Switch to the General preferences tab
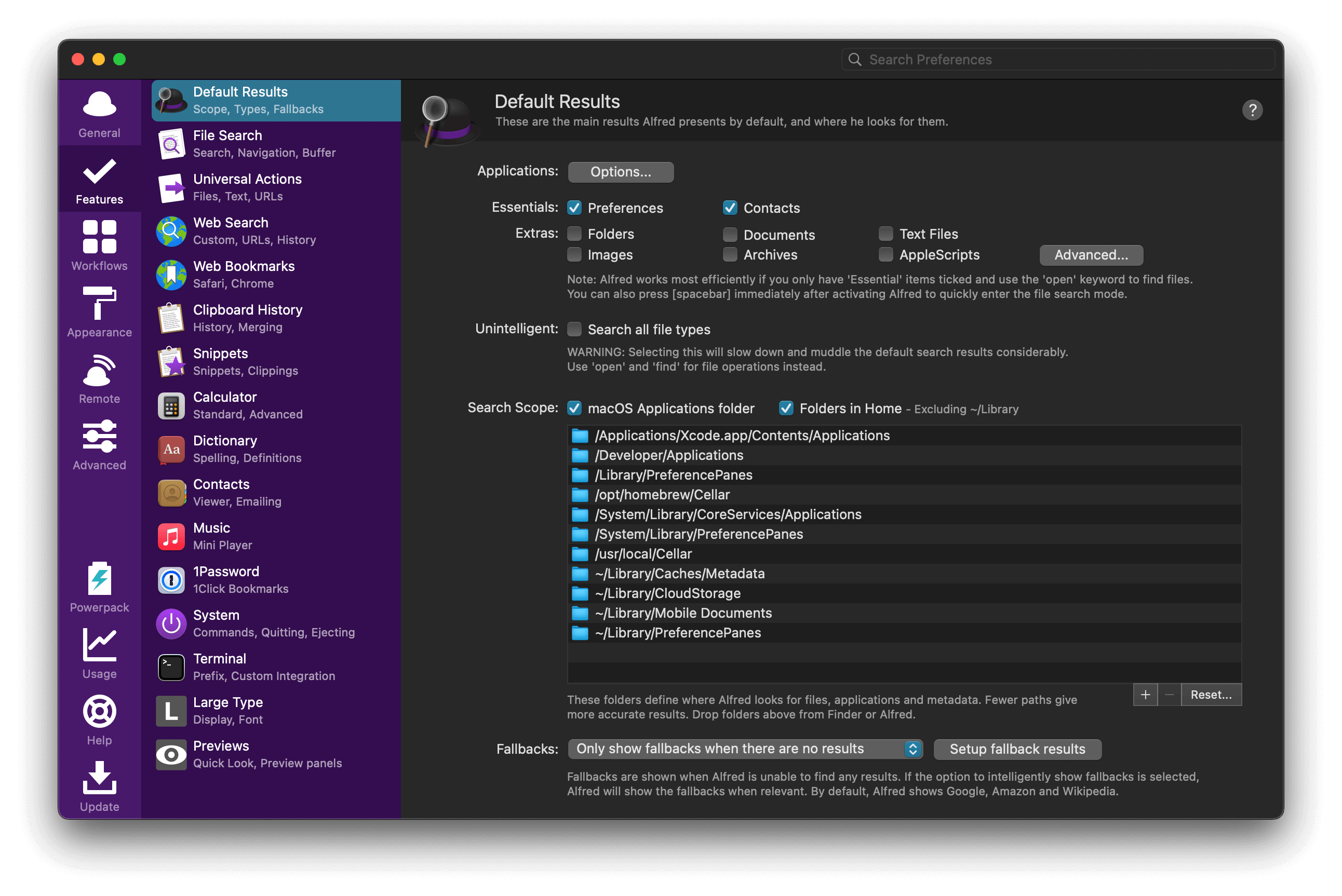 99,113
